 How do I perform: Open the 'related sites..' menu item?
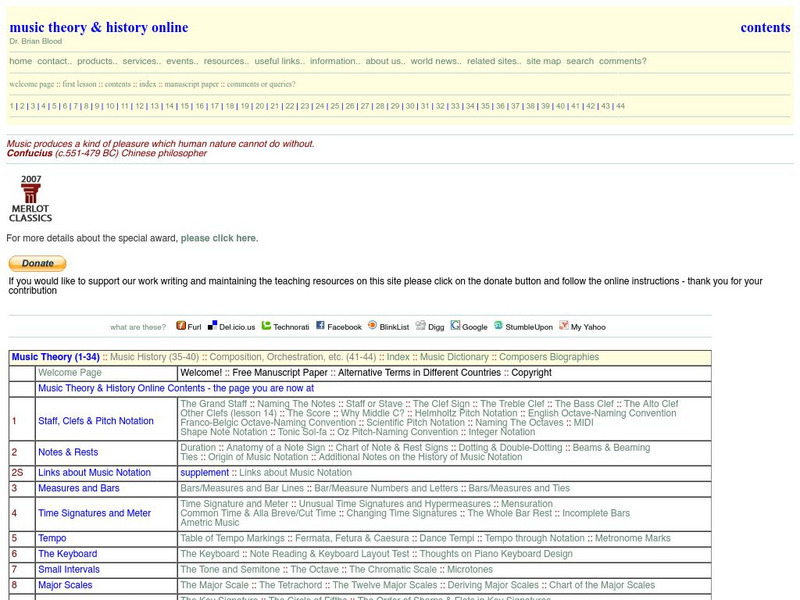click(x=494, y=61)
